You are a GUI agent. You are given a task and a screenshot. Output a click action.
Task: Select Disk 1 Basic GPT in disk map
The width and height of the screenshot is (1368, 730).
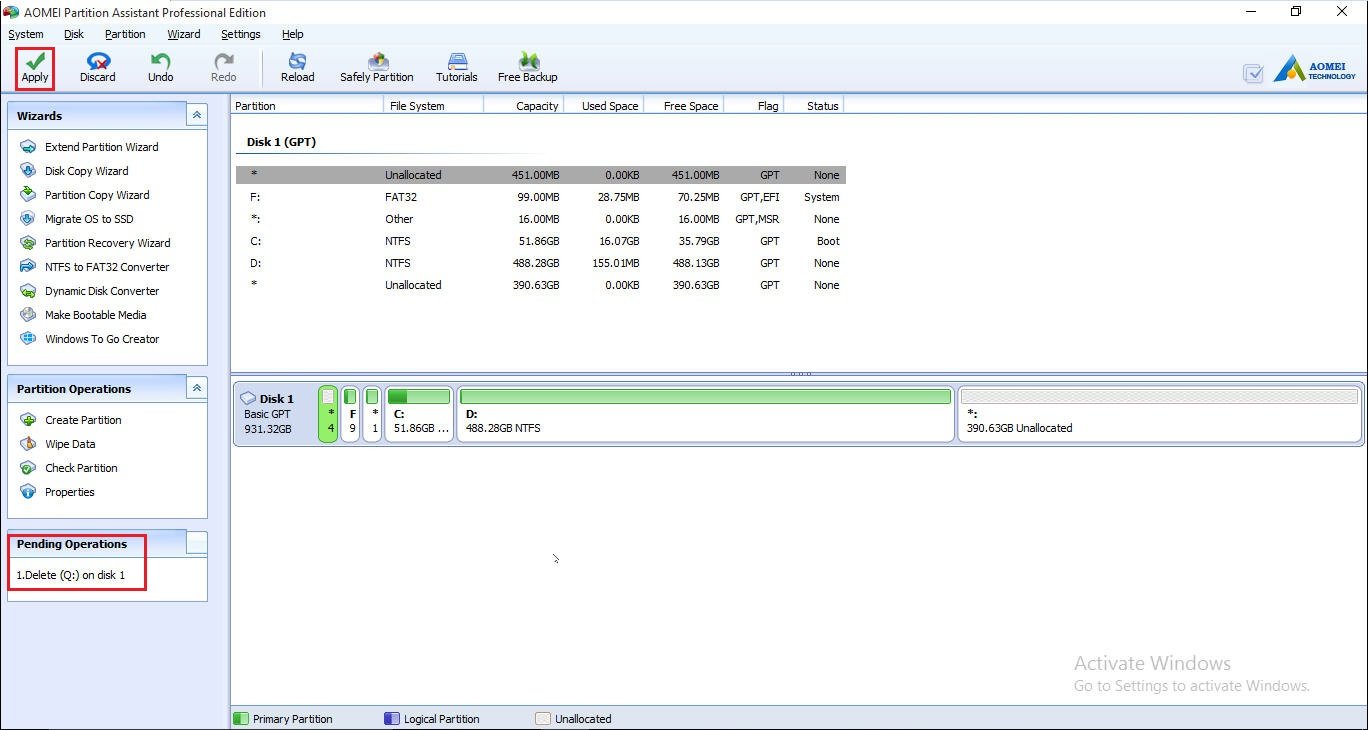point(274,414)
